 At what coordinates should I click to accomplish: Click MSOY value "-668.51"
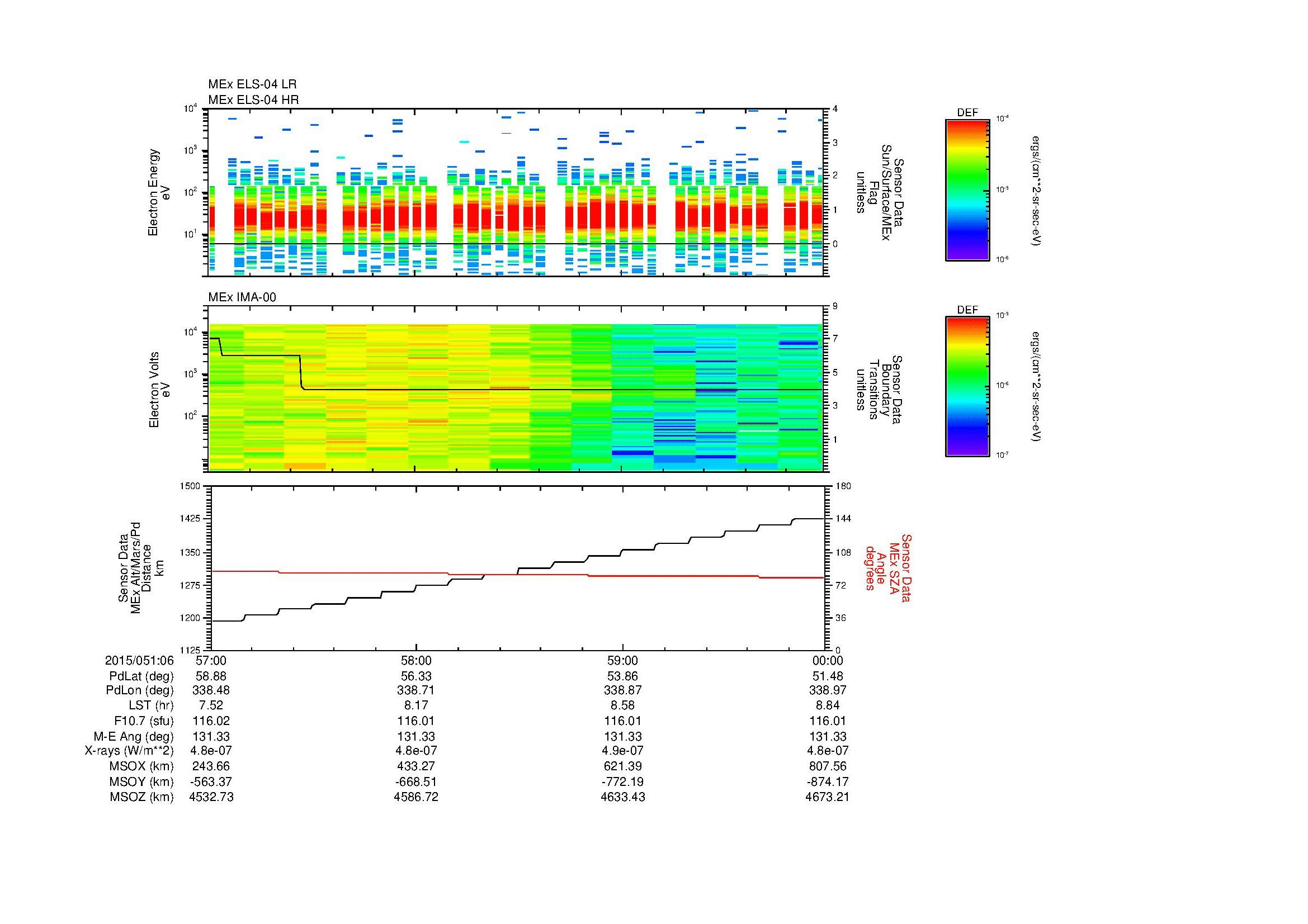tap(417, 781)
